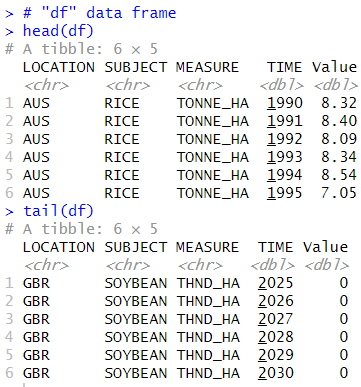Click the year 1995 in the head output
The image size is (361, 387).
click(x=285, y=193)
